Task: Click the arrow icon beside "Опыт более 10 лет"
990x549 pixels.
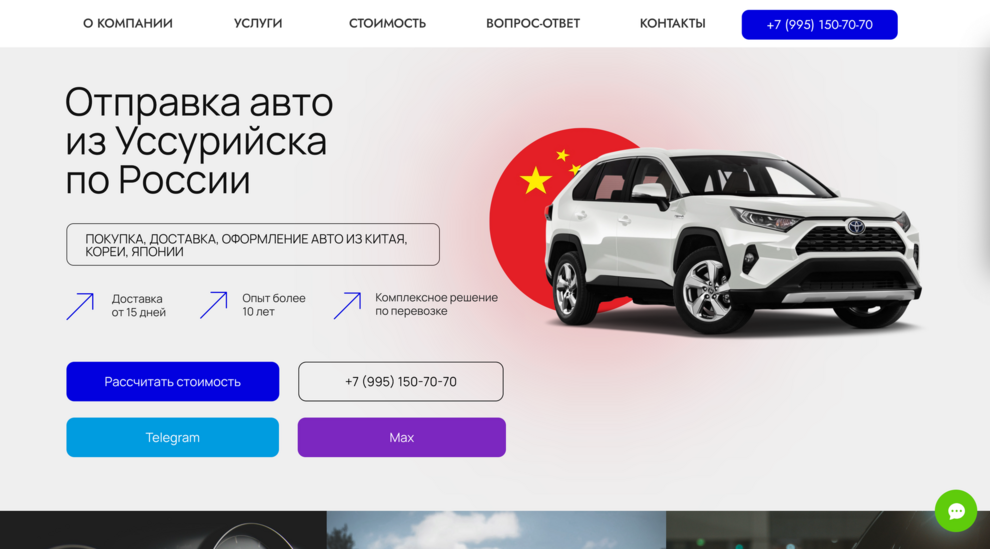Action: tap(213, 305)
